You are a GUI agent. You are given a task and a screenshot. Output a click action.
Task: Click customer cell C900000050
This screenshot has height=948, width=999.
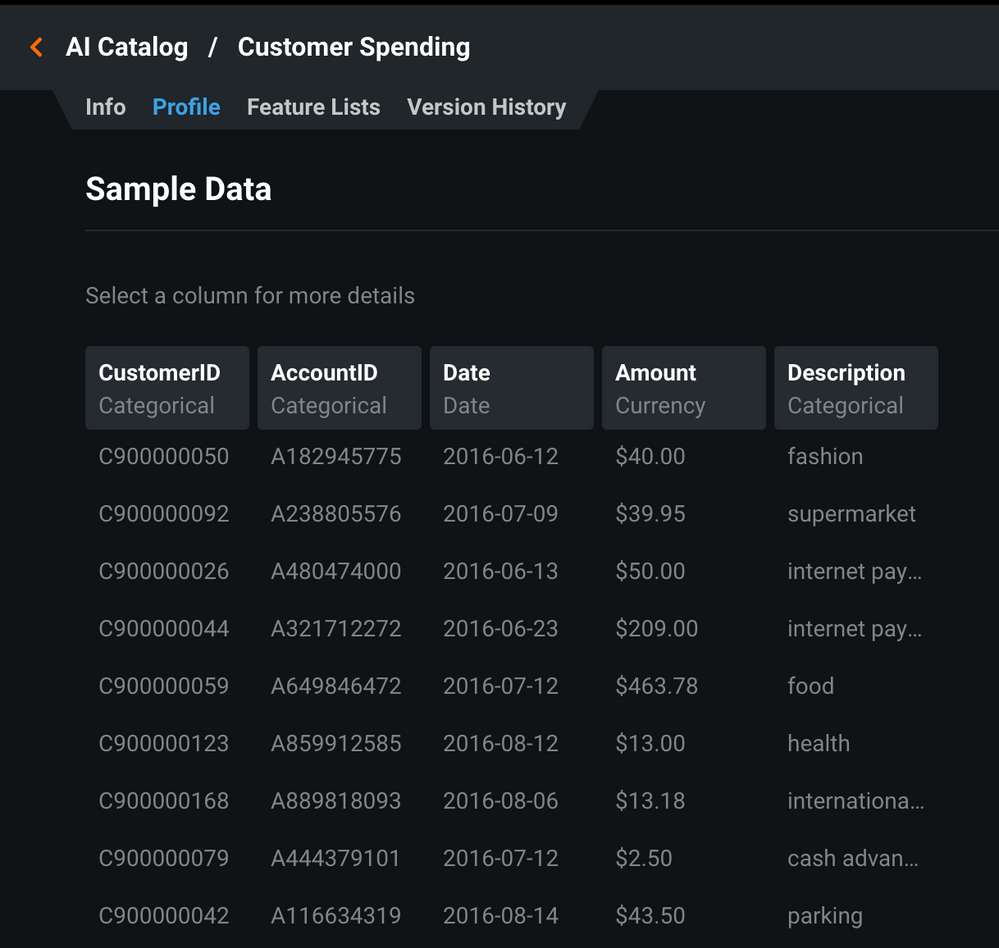[x=164, y=457]
